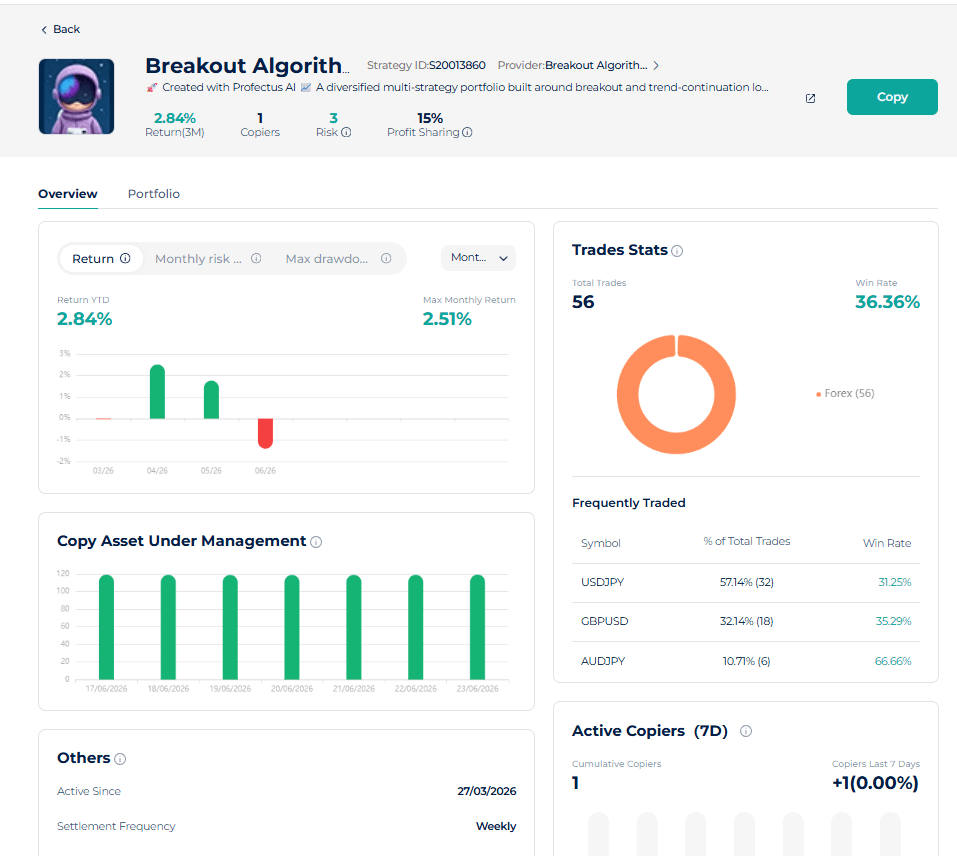Screen dimensions: 957x856
Task: Open the Monthly period dropdown
Action: [x=478, y=258]
